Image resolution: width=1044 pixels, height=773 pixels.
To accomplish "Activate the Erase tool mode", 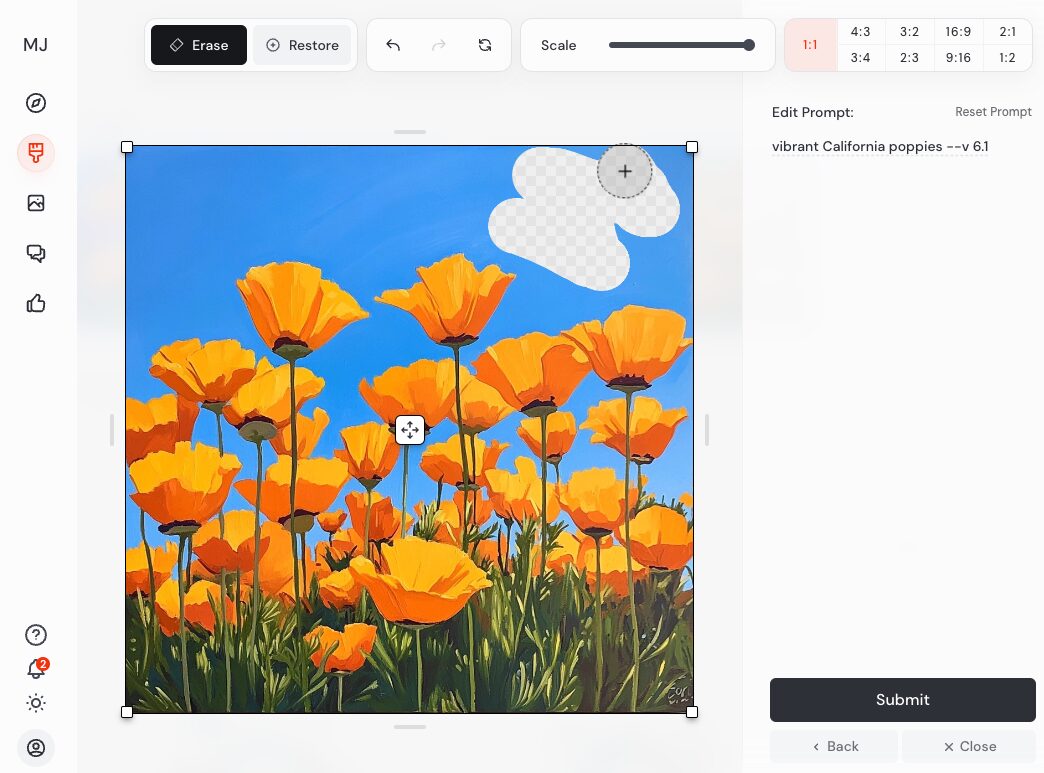I will pyautogui.click(x=199, y=45).
